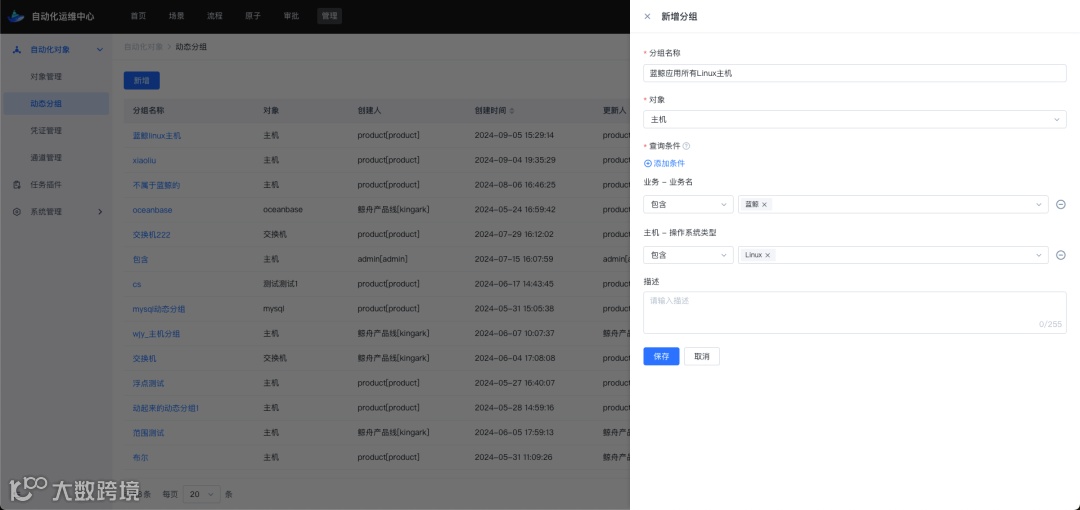This screenshot has height=510, width=1080.
Task: Open the 范围测试 group link
Action: [148, 433]
